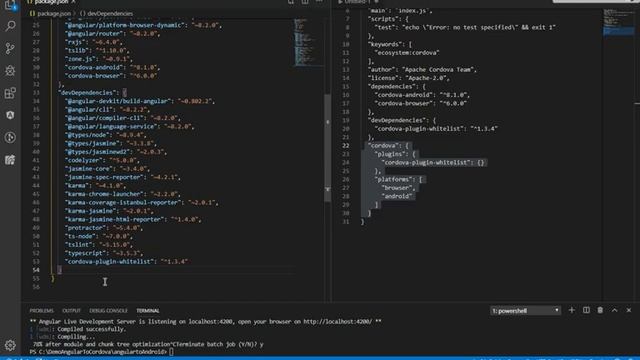The height and width of the screenshot is (360, 640).
Task: Click the "@angular/compiler-cli" entry
Action: tap(122, 118)
